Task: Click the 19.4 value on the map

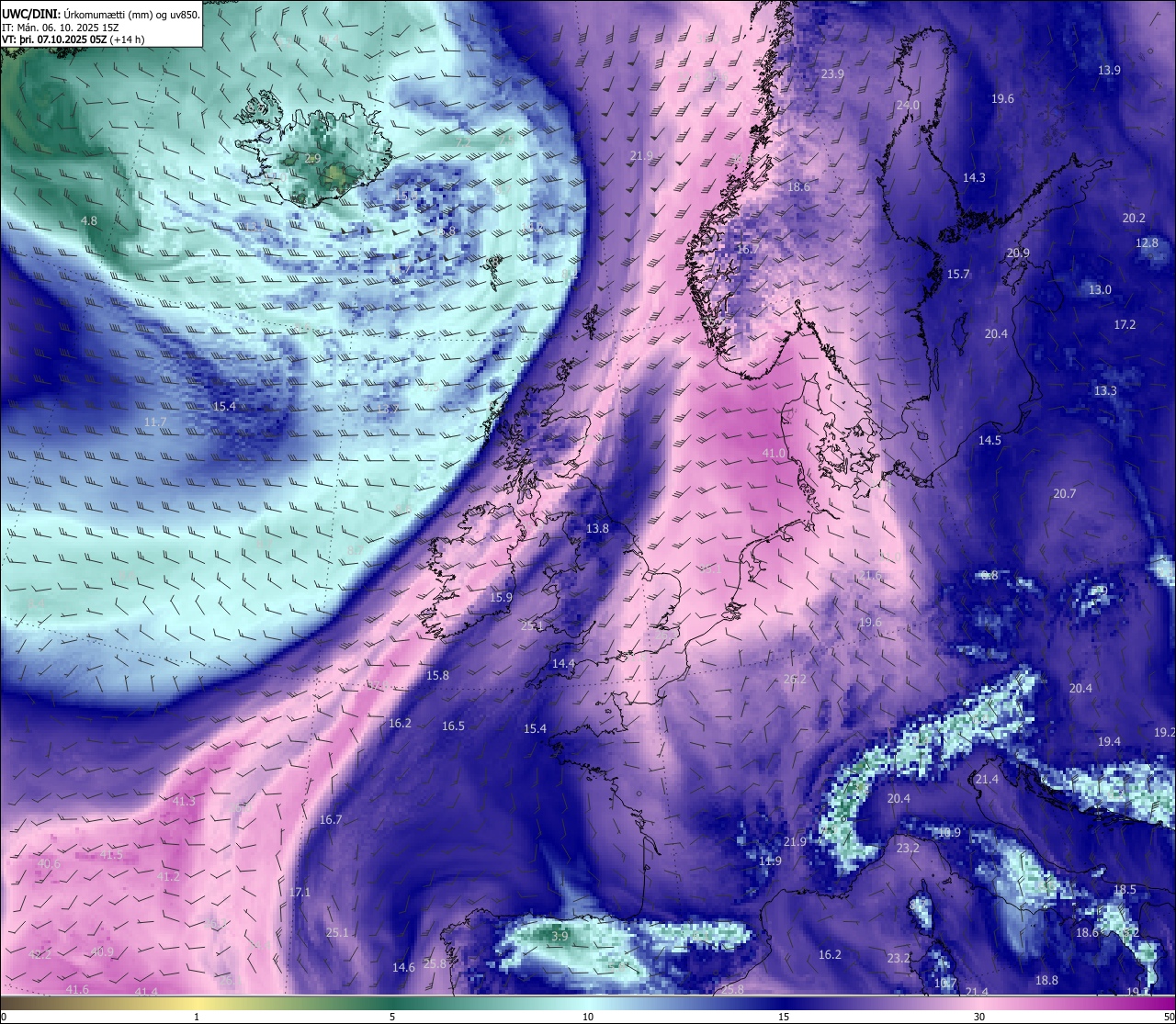Action: tap(1109, 742)
